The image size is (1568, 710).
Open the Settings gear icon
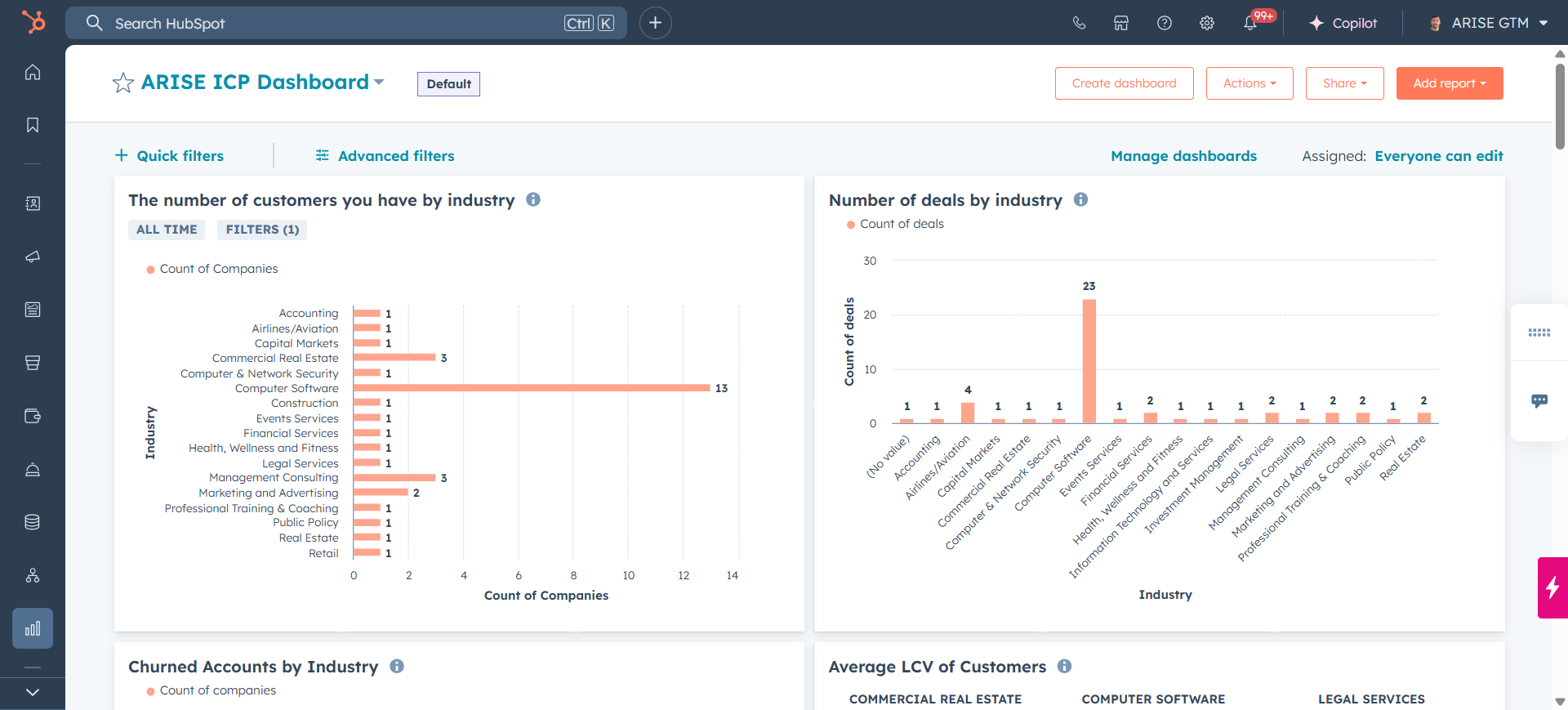[1207, 23]
